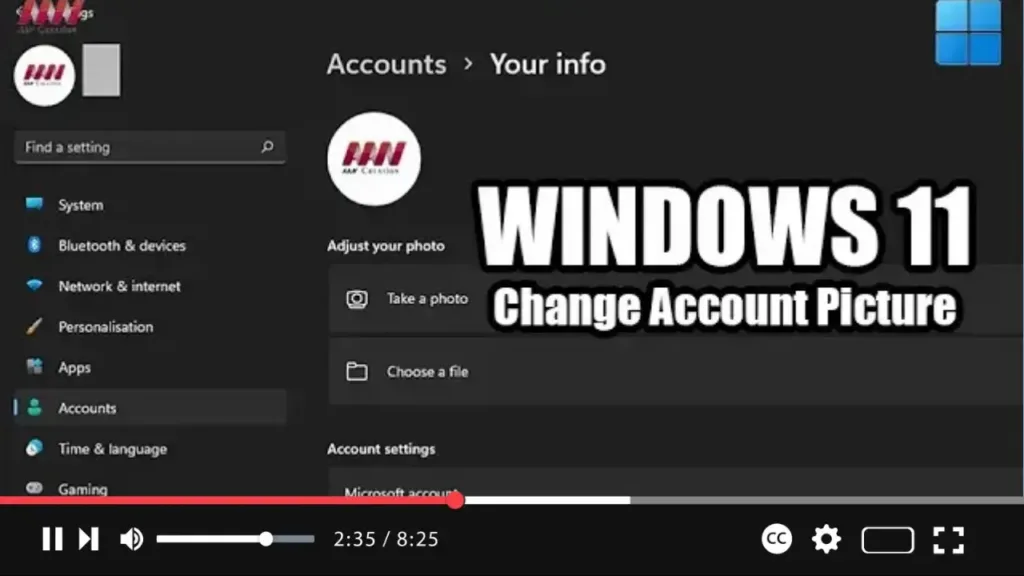
Task: Select Network & internet in sidebar
Action: click(x=119, y=286)
